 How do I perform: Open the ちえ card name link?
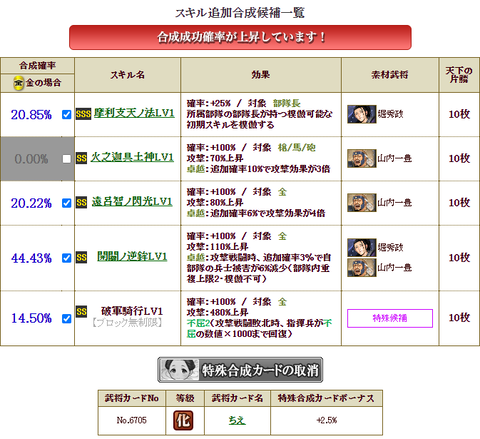[237, 420]
